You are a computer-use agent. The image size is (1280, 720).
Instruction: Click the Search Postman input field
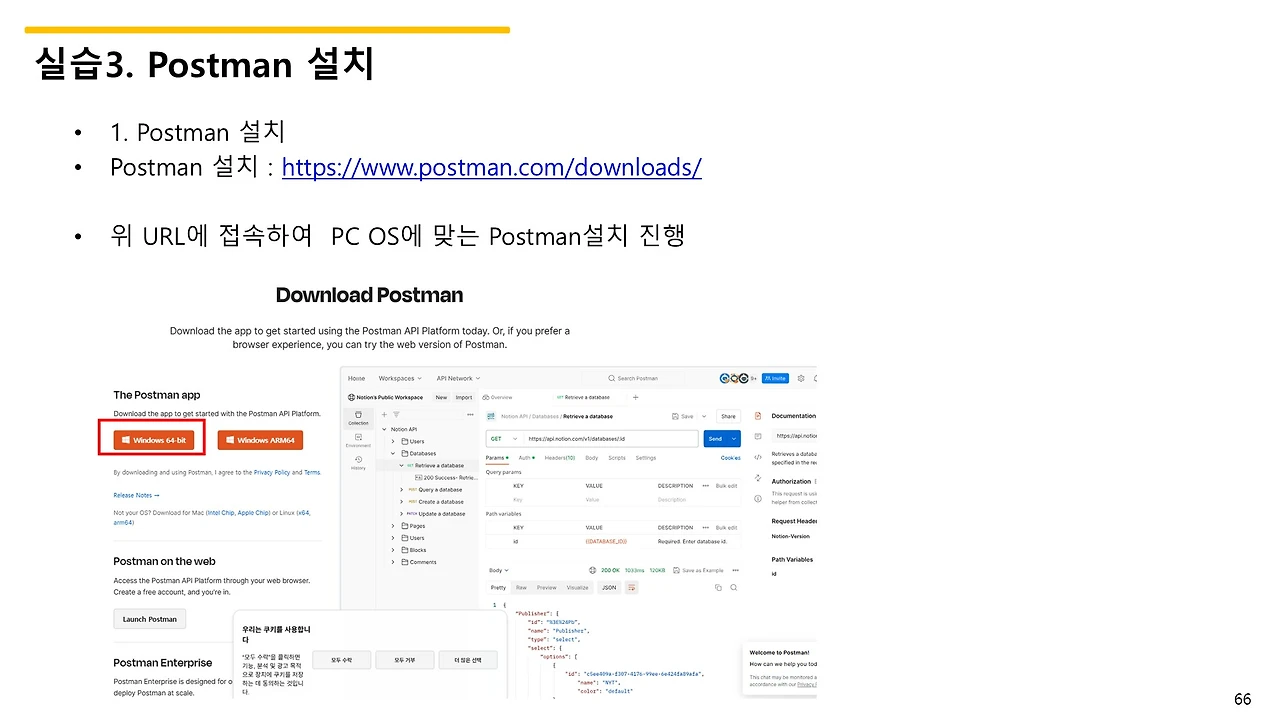(633, 378)
